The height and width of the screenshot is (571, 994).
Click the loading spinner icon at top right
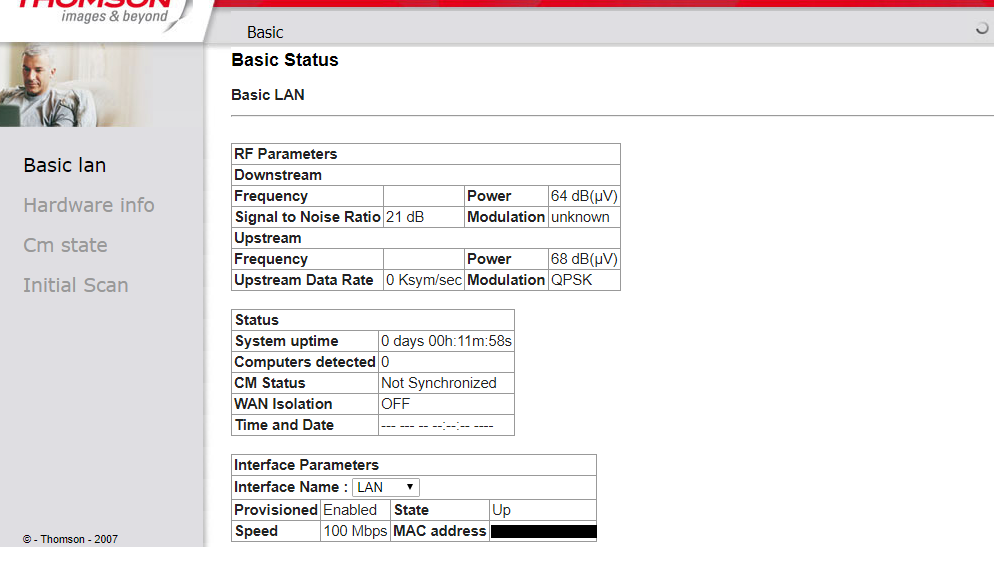pyautogui.click(x=981, y=29)
